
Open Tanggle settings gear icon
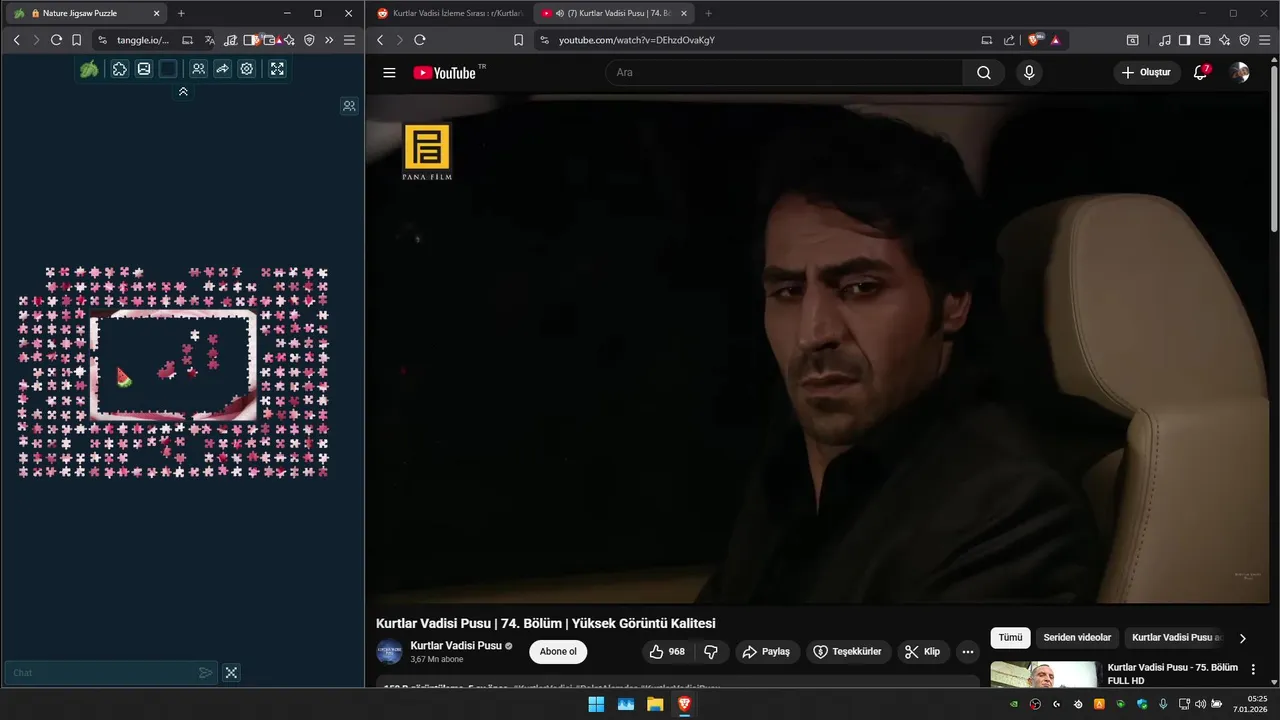coord(246,69)
